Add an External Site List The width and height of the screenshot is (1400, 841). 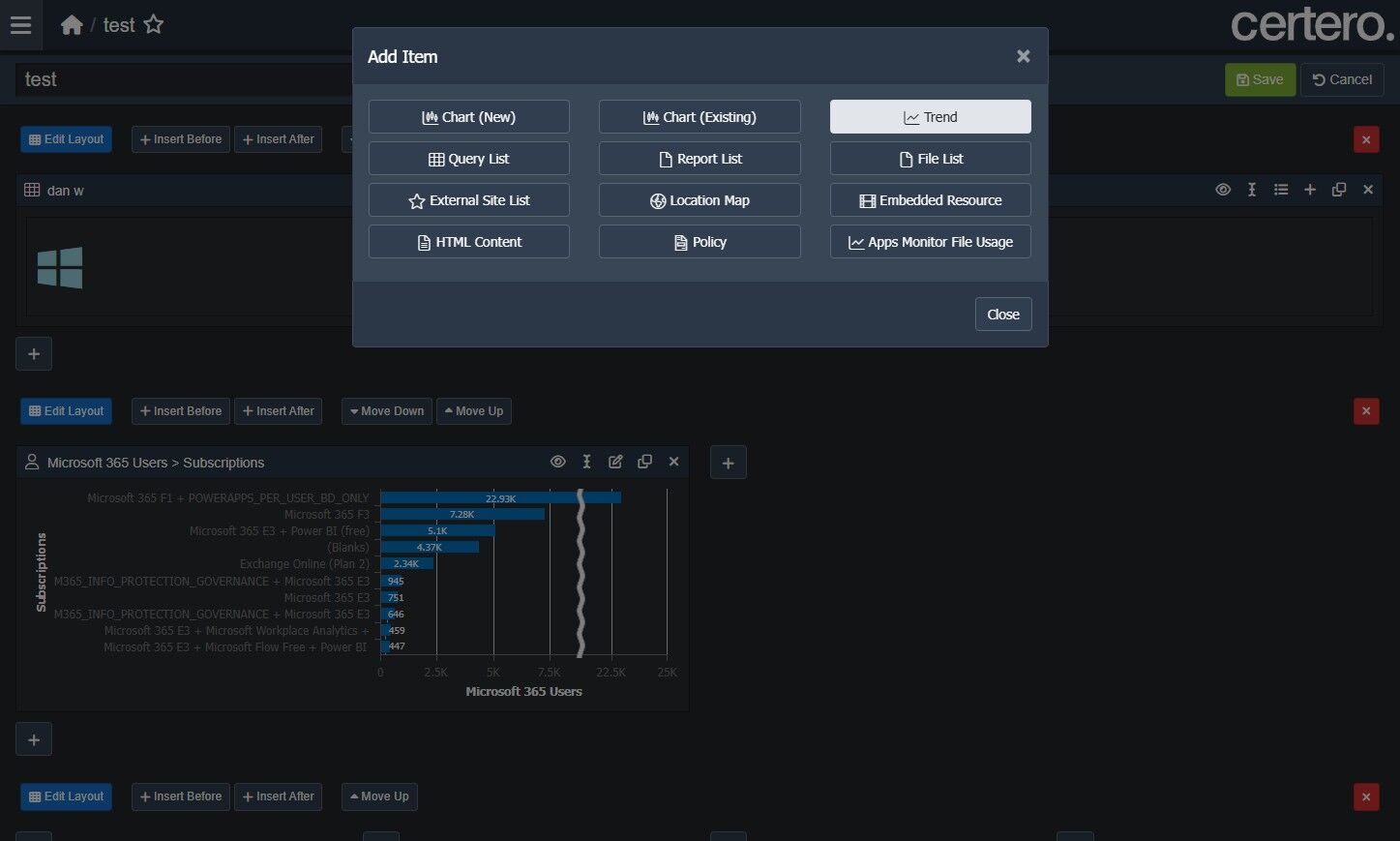[469, 200]
